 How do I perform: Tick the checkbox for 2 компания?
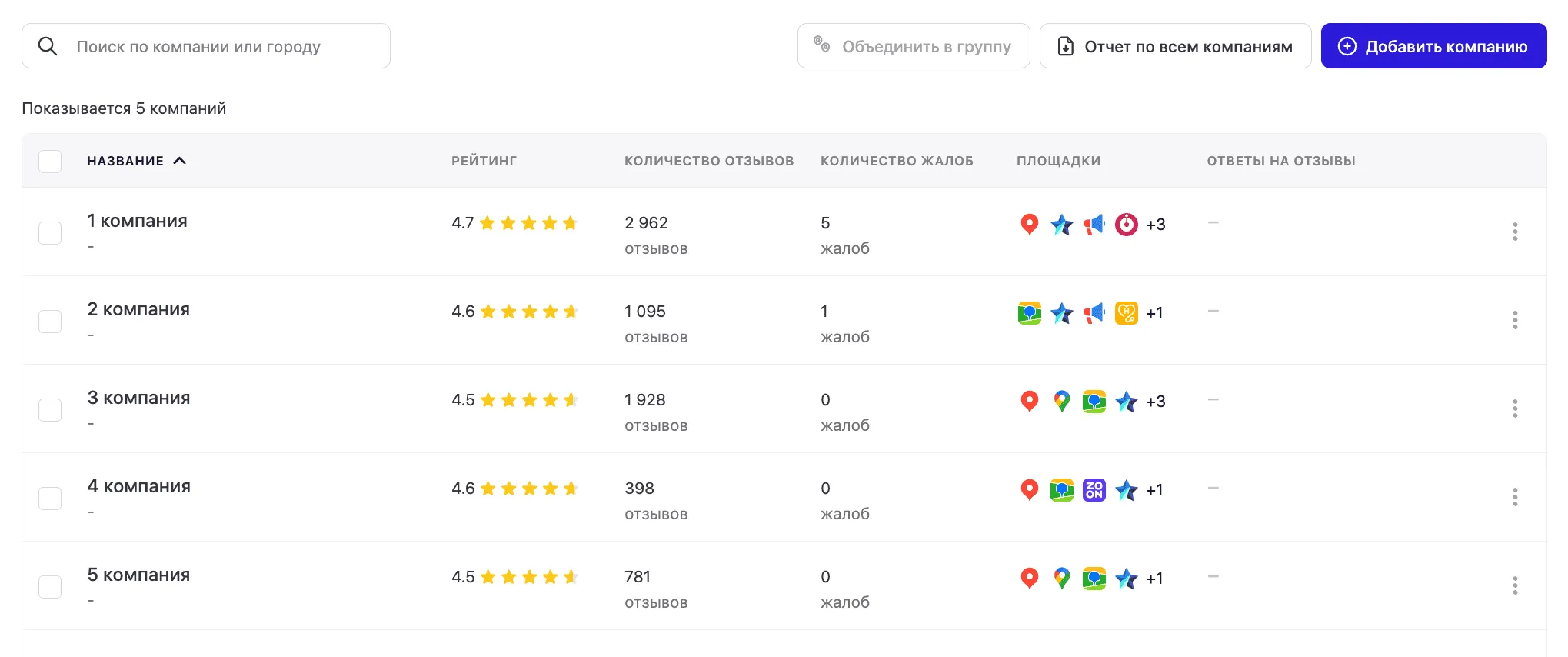50,321
